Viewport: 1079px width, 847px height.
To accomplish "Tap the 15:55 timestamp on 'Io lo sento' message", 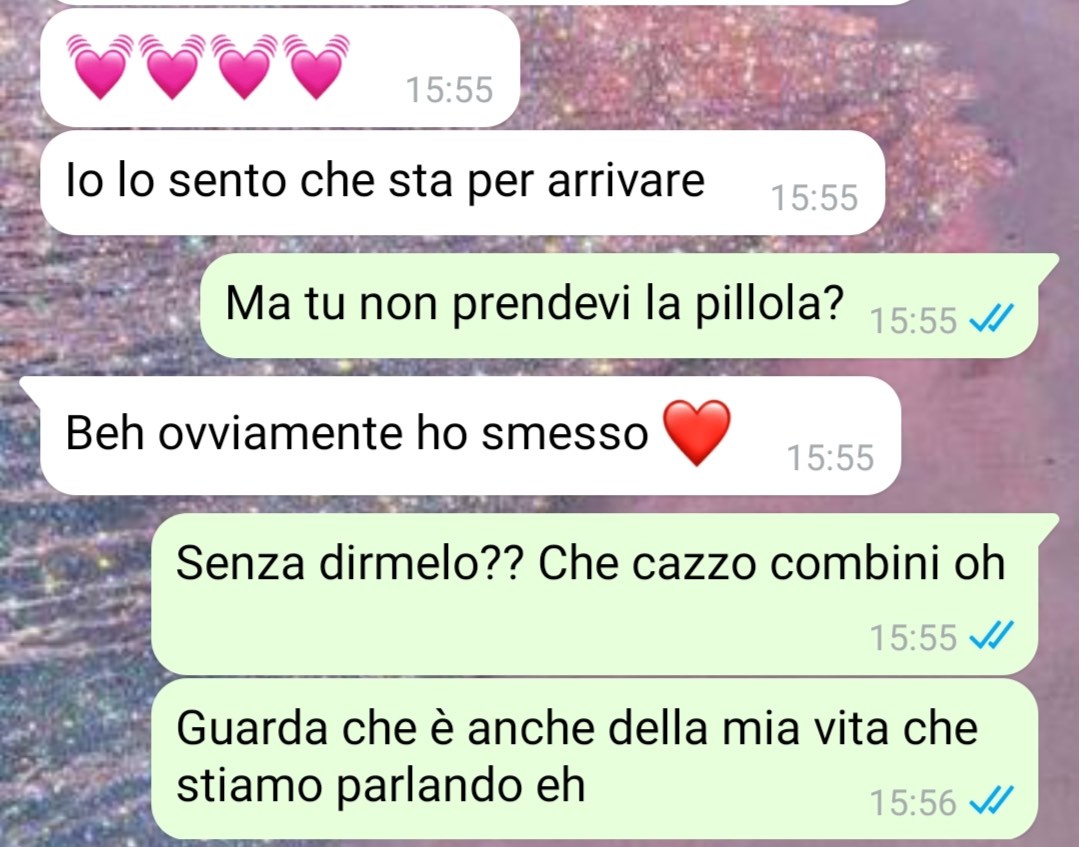I will [814, 197].
